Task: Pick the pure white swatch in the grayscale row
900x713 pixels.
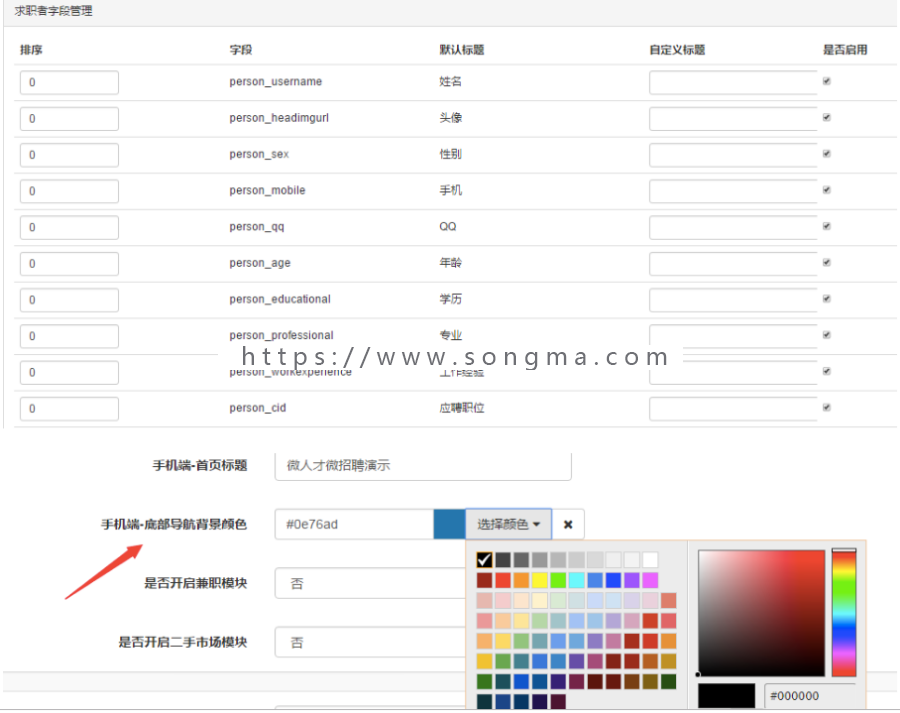Action: click(x=650, y=560)
